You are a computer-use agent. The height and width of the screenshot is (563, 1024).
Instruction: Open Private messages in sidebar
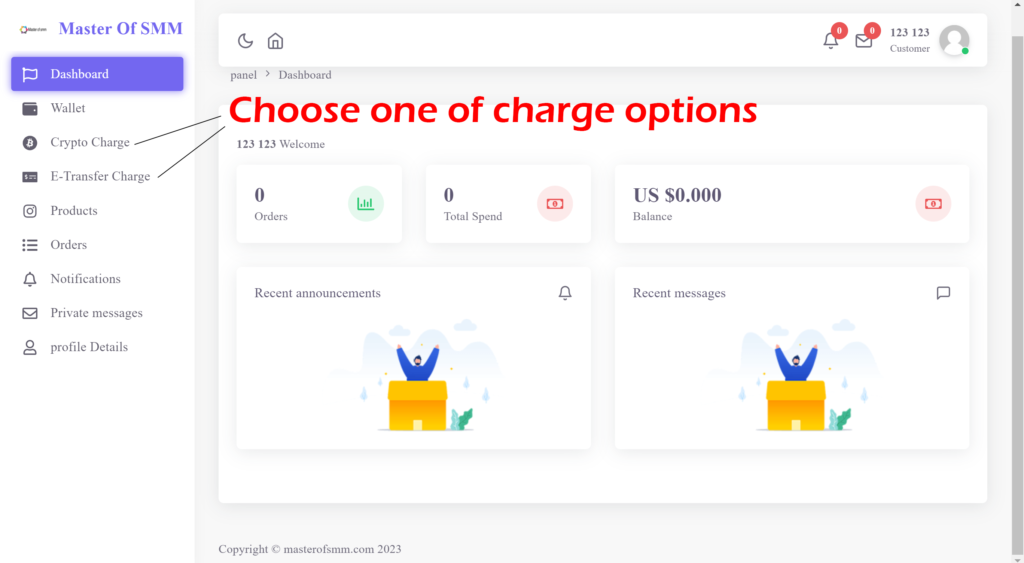coord(96,313)
